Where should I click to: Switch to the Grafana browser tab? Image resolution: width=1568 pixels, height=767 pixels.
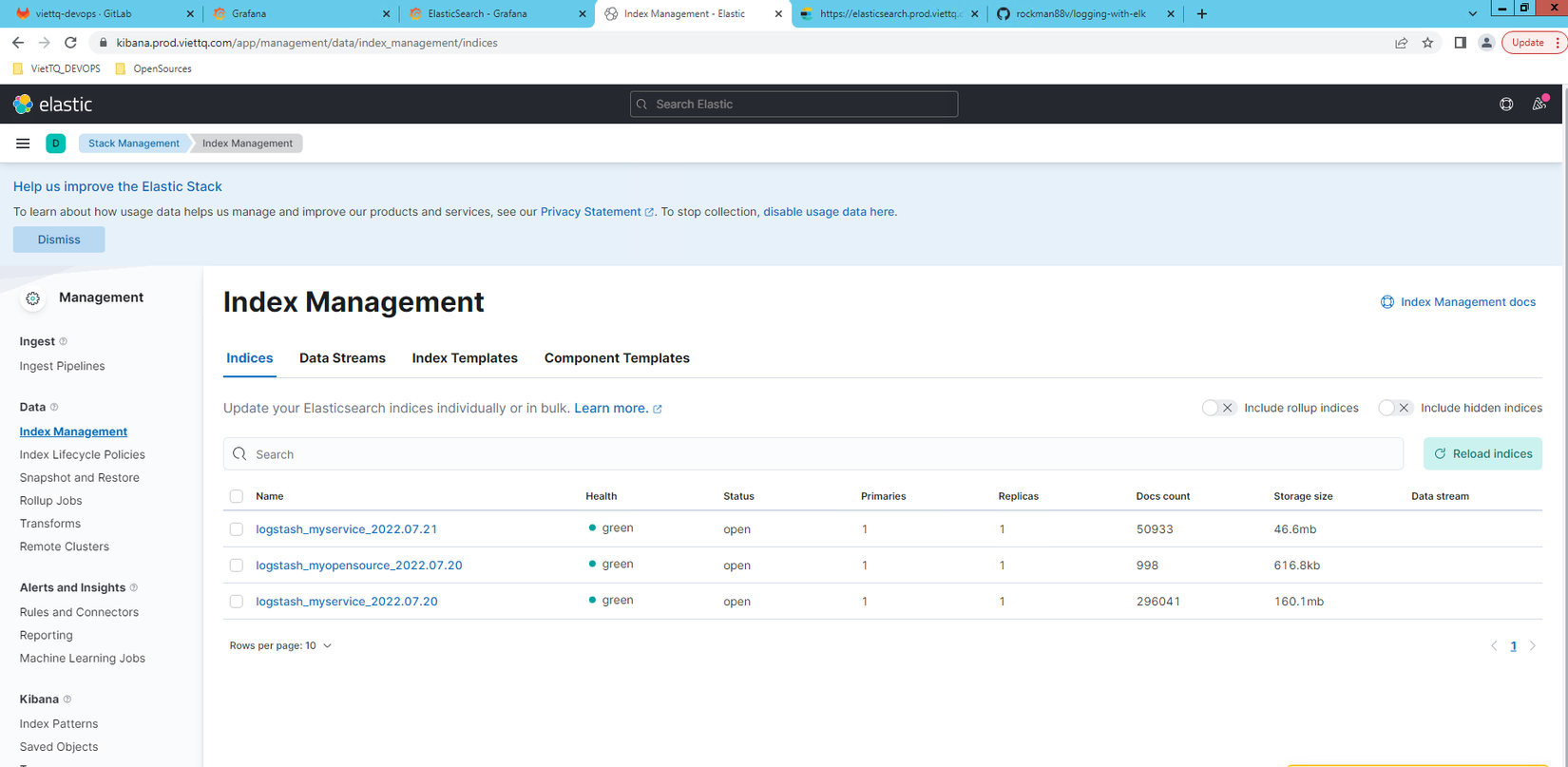click(300, 14)
